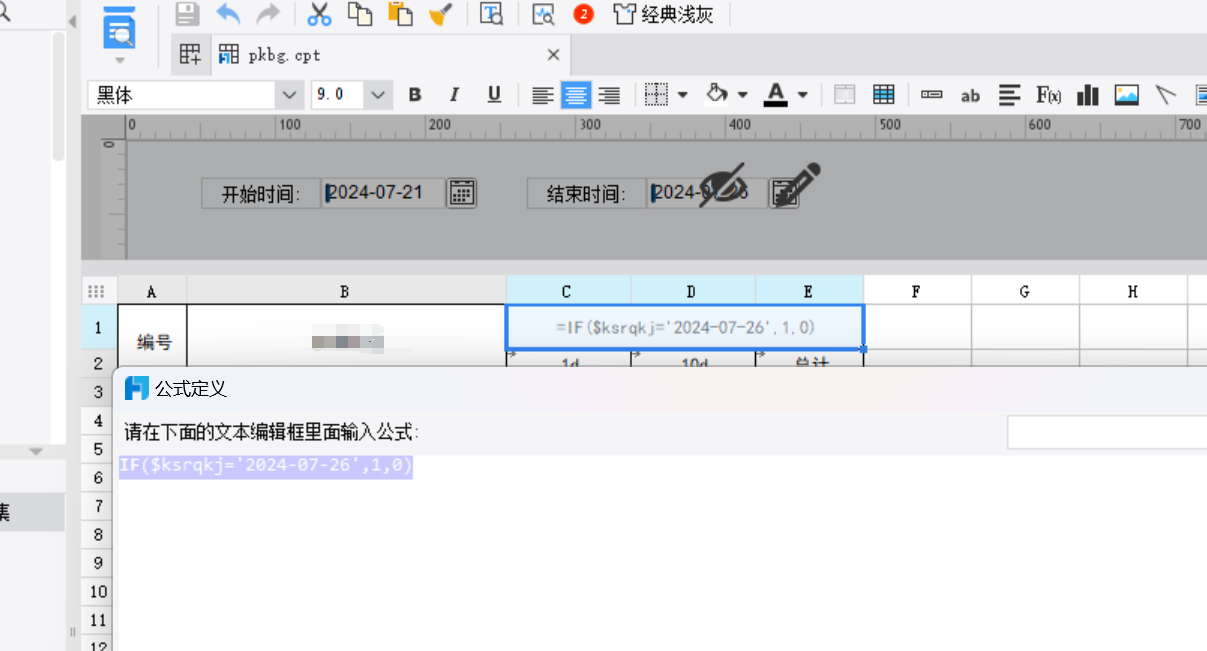Select row header 1
This screenshot has height=651, width=1207.
point(98,328)
